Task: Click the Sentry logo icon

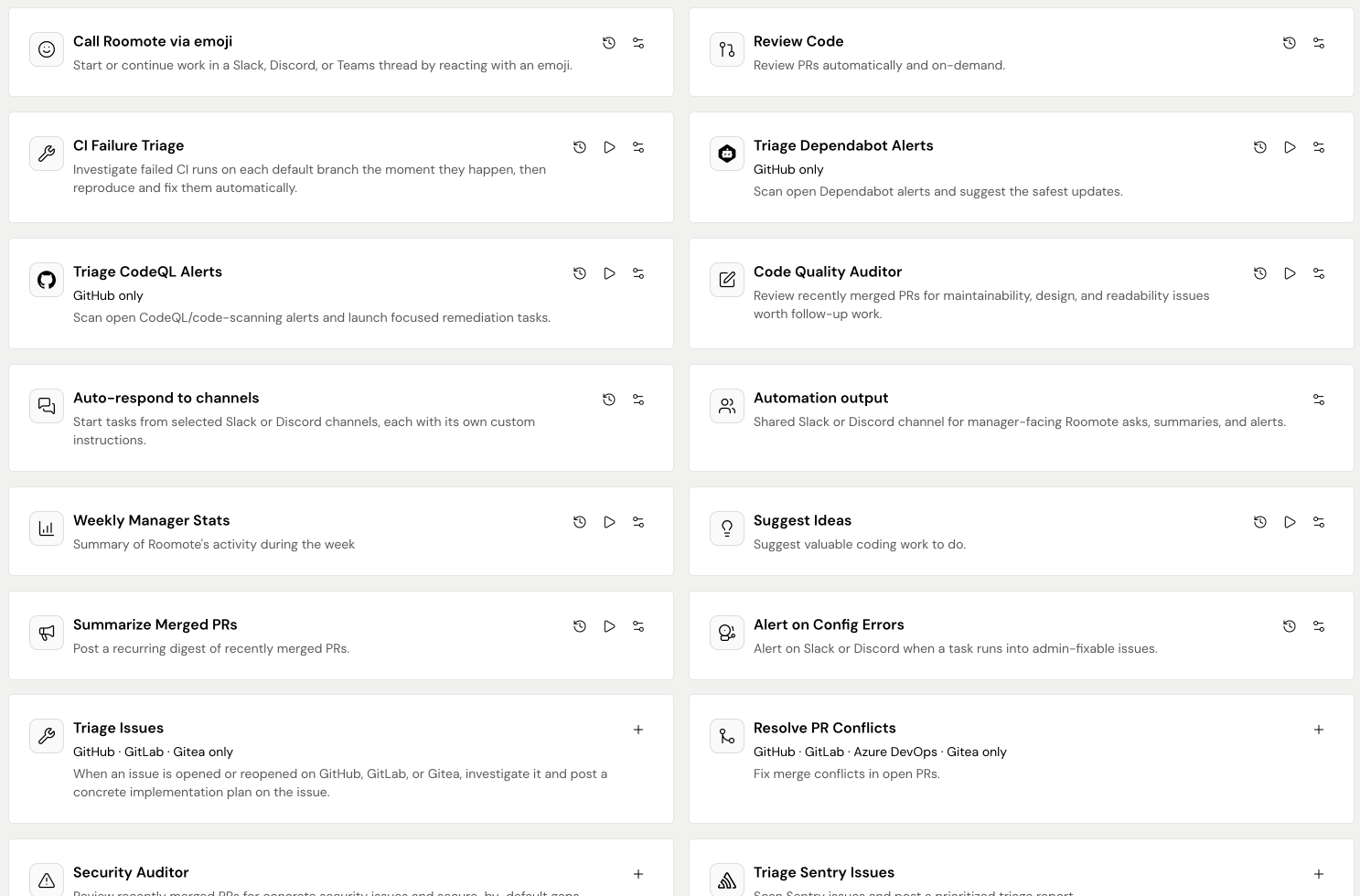Action: coord(727,880)
